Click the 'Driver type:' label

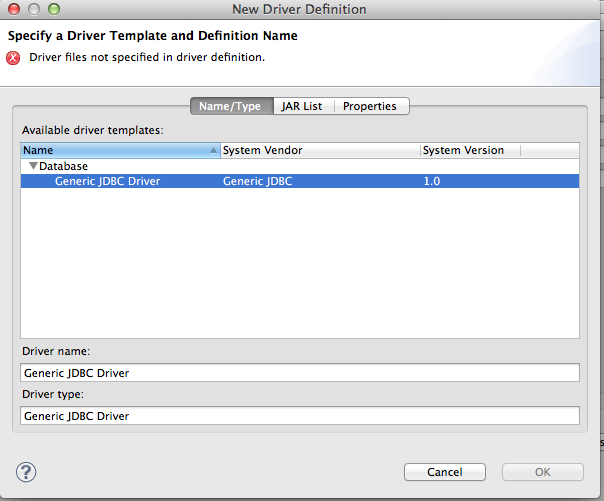53,394
